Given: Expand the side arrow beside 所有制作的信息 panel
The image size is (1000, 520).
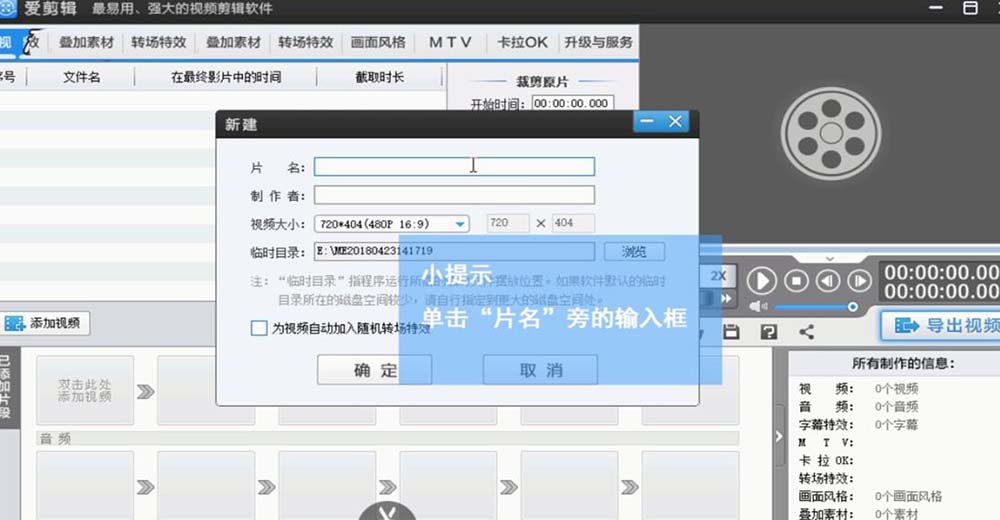Looking at the screenshot, I should [779, 436].
